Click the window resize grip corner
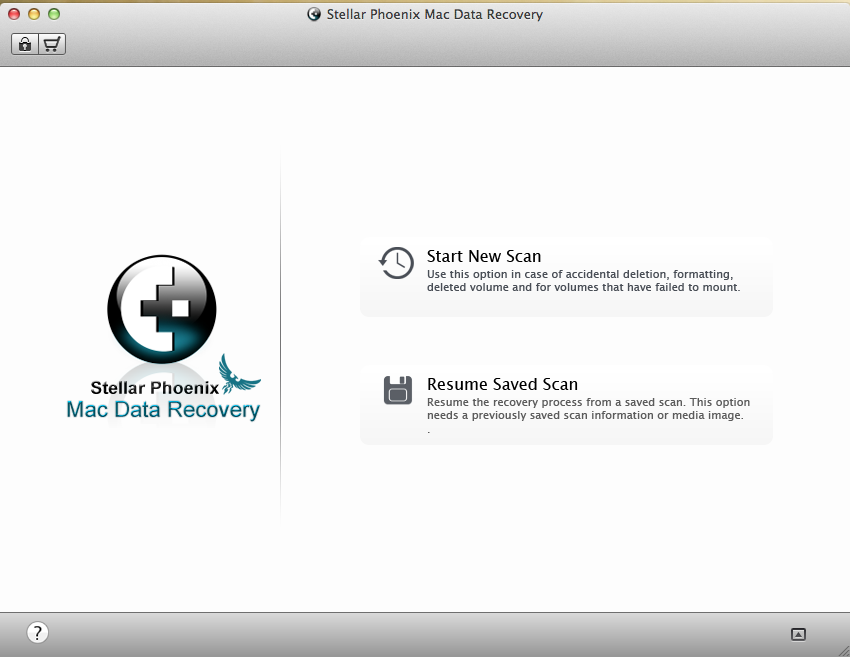Viewport: 850px width, 657px height. [844, 651]
